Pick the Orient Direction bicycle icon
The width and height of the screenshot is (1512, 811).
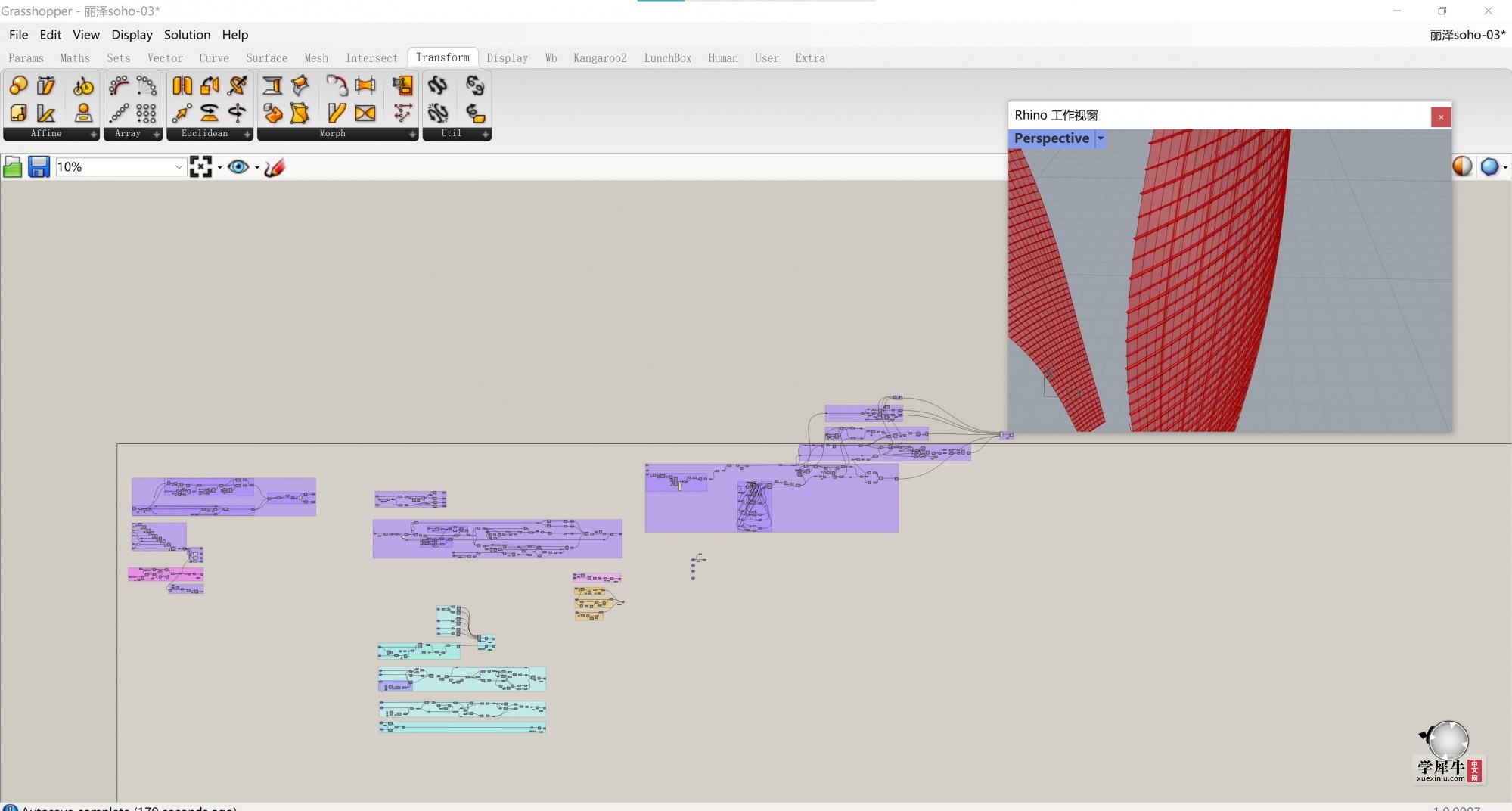point(83,85)
